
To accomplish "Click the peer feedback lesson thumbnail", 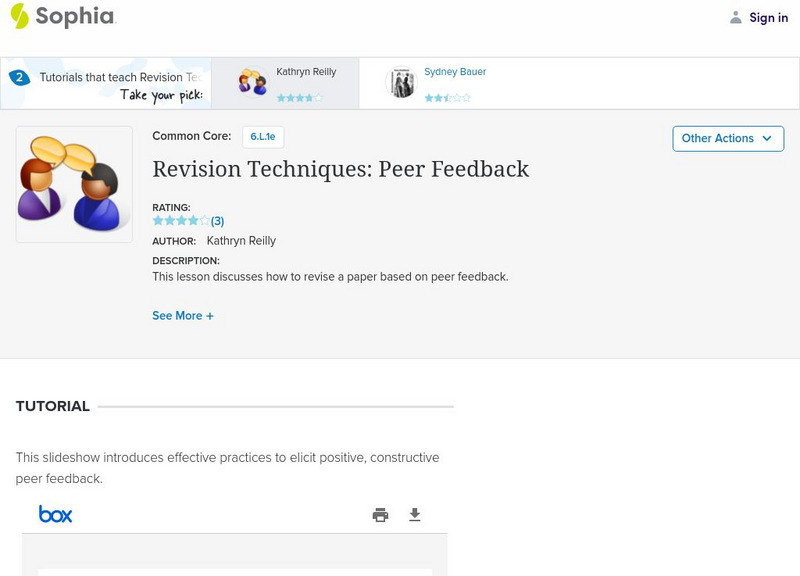I will coord(74,184).
